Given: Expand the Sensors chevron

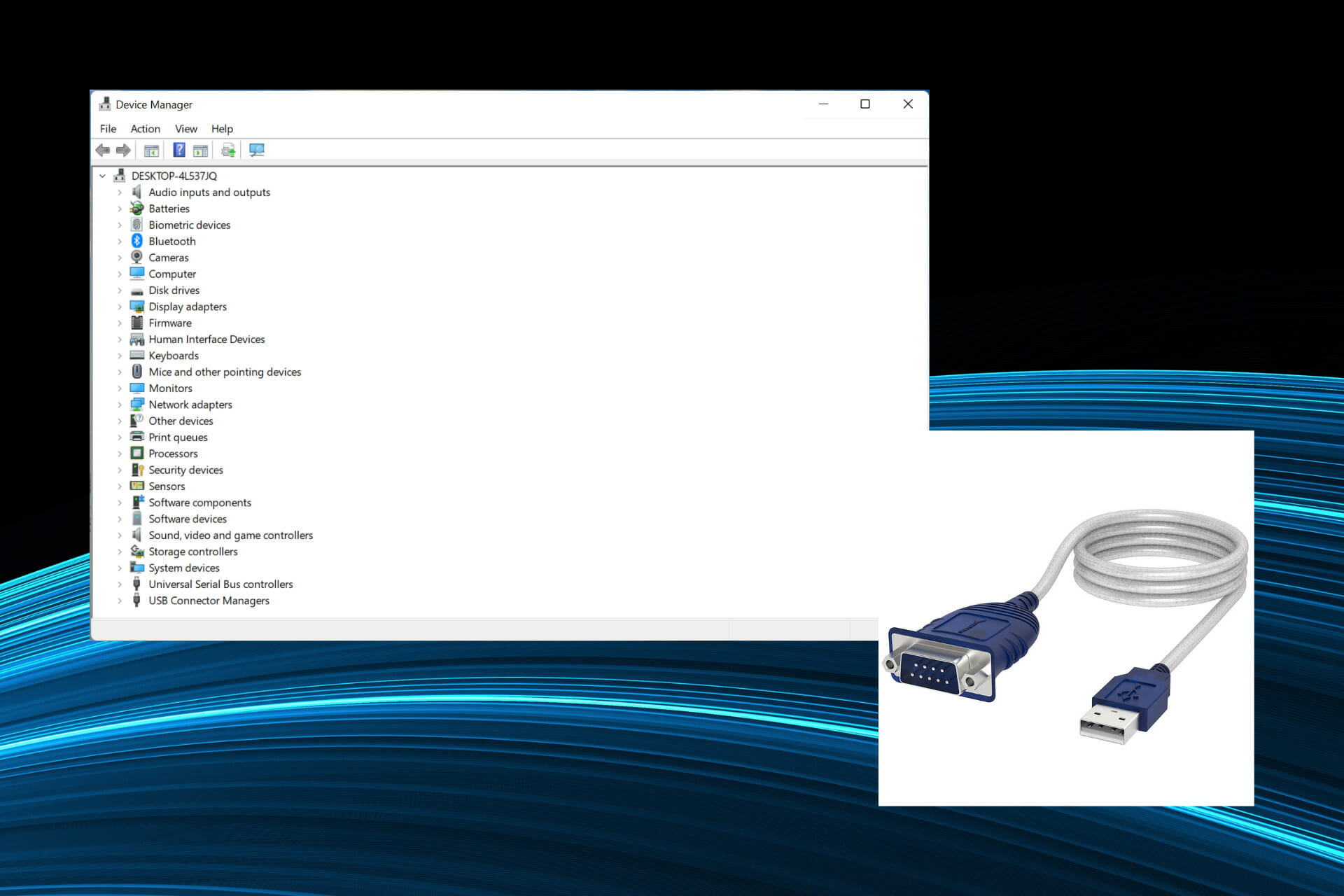Looking at the screenshot, I should coord(120,486).
